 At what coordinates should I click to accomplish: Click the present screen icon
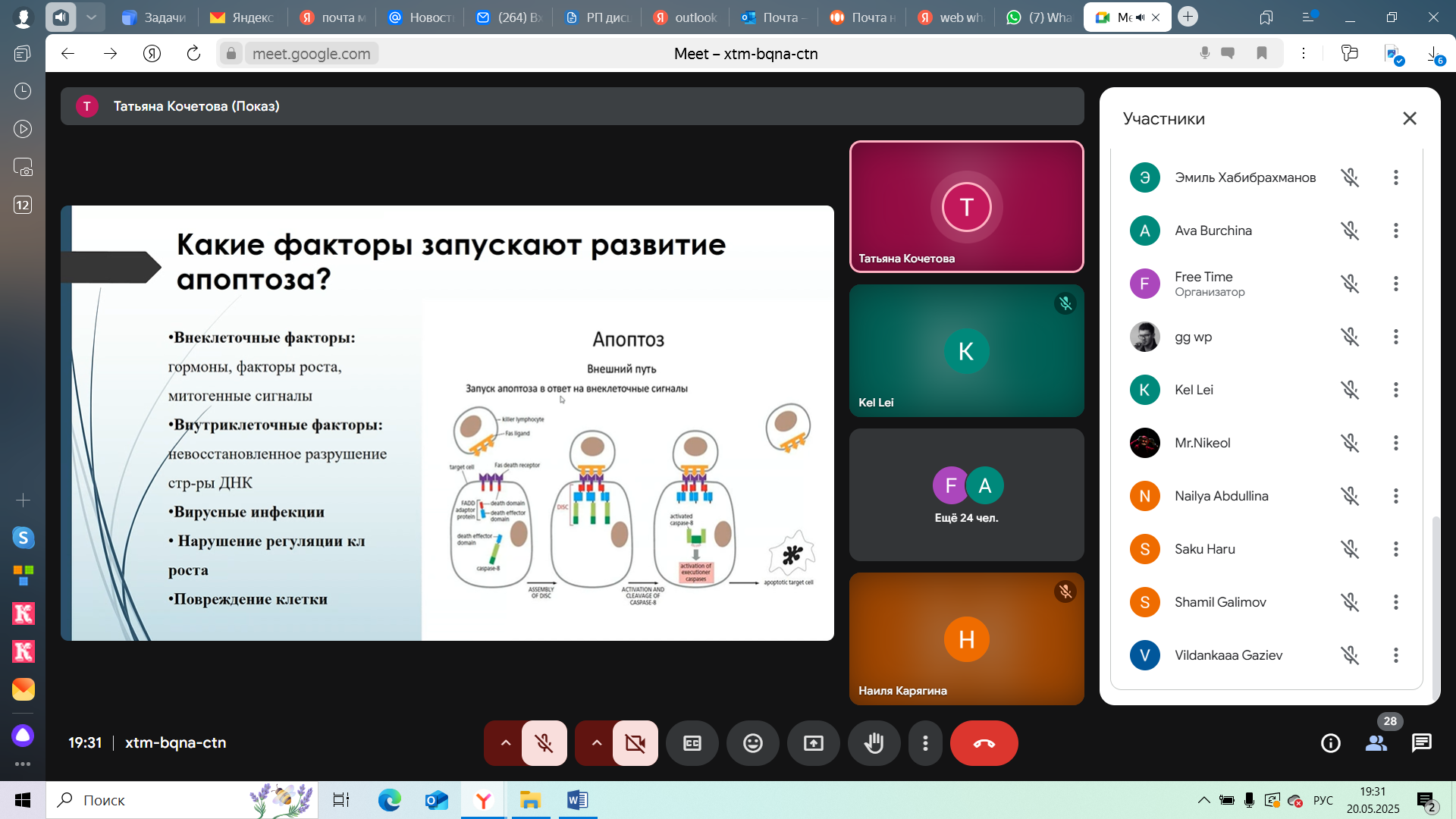[x=813, y=743]
